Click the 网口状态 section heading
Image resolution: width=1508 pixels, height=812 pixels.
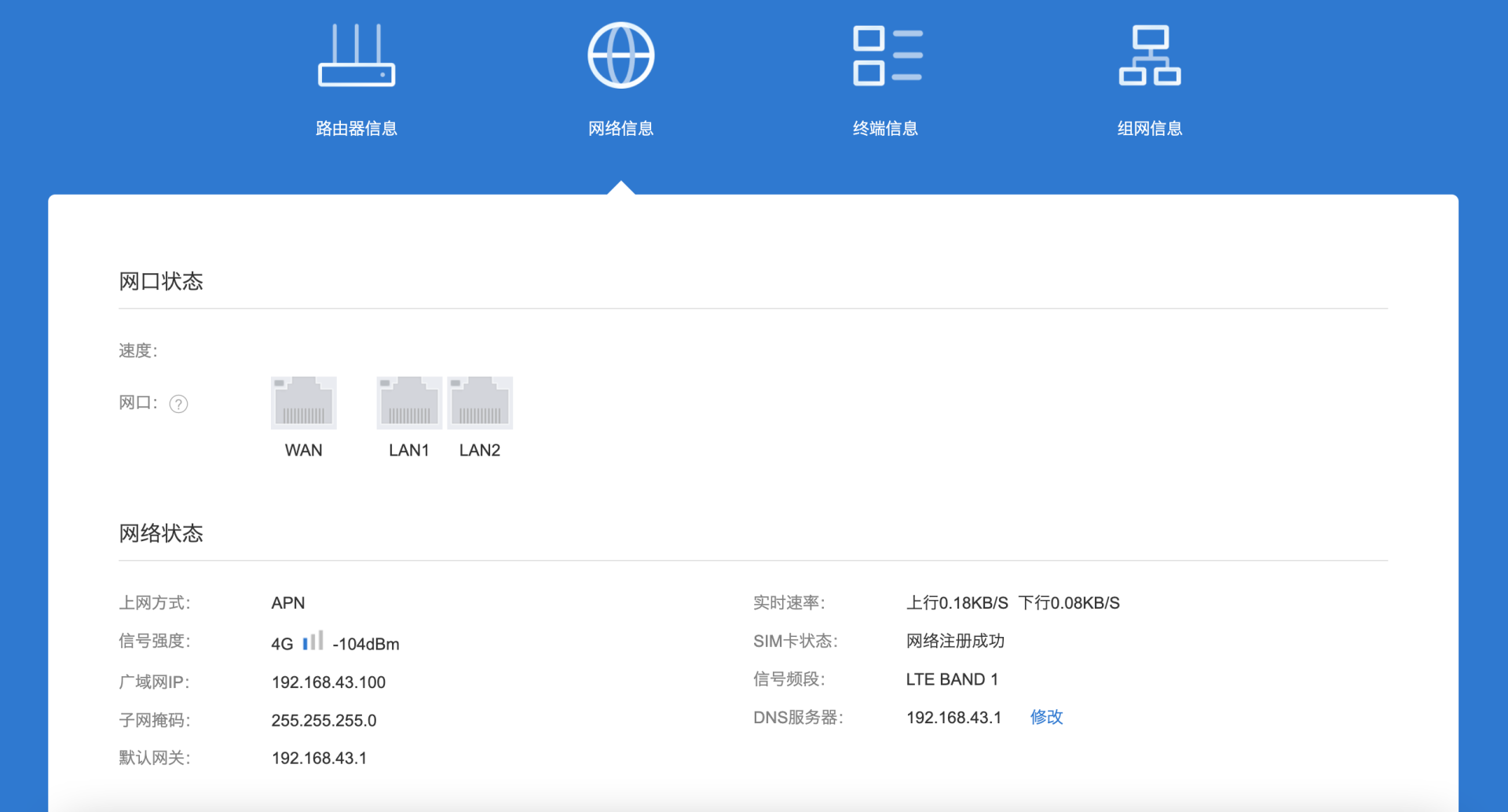[161, 282]
